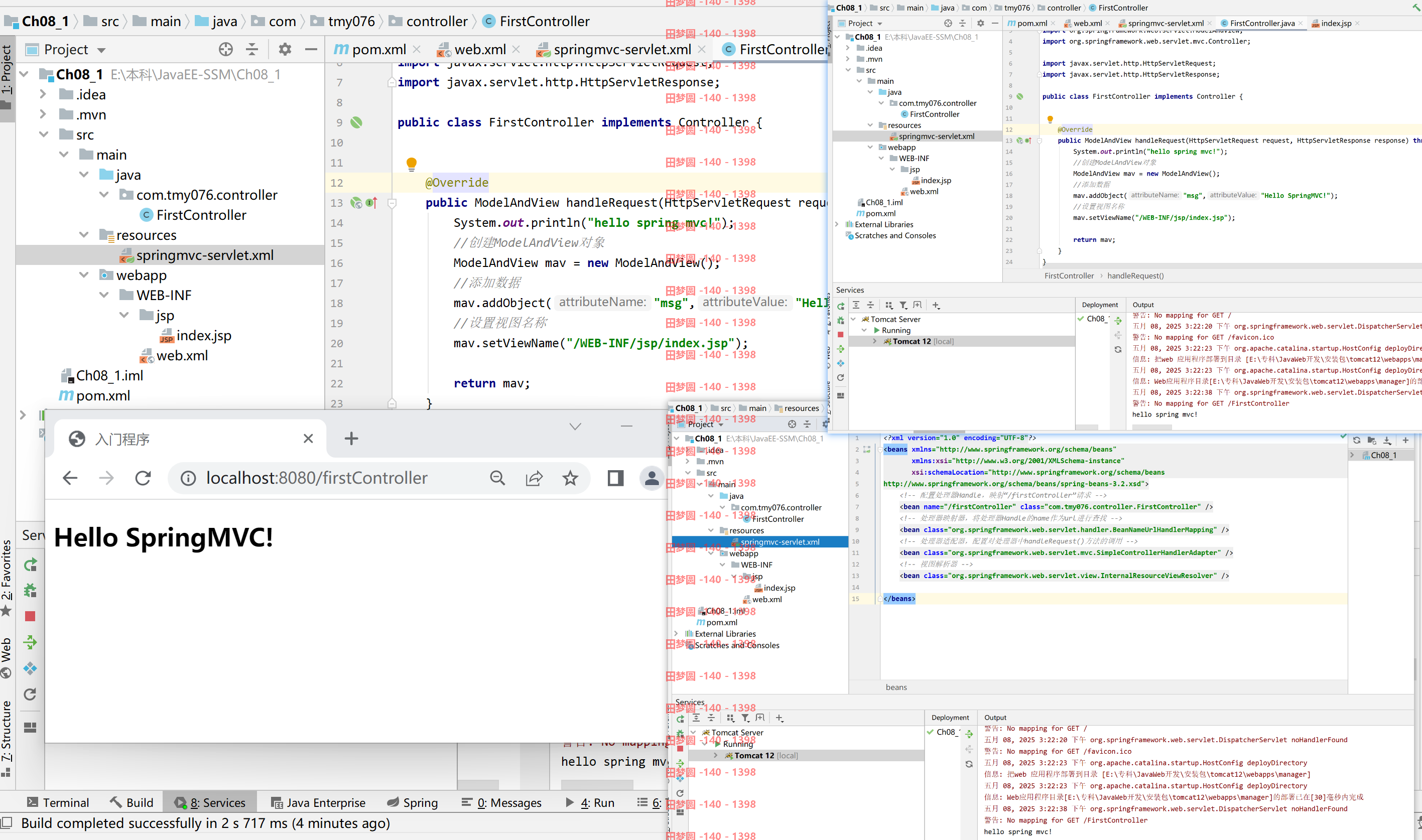Viewport: 1422px width, 840px height.
Task: Click blue diamonds update icon in left Services toolbar
Action: coord(30,668)
